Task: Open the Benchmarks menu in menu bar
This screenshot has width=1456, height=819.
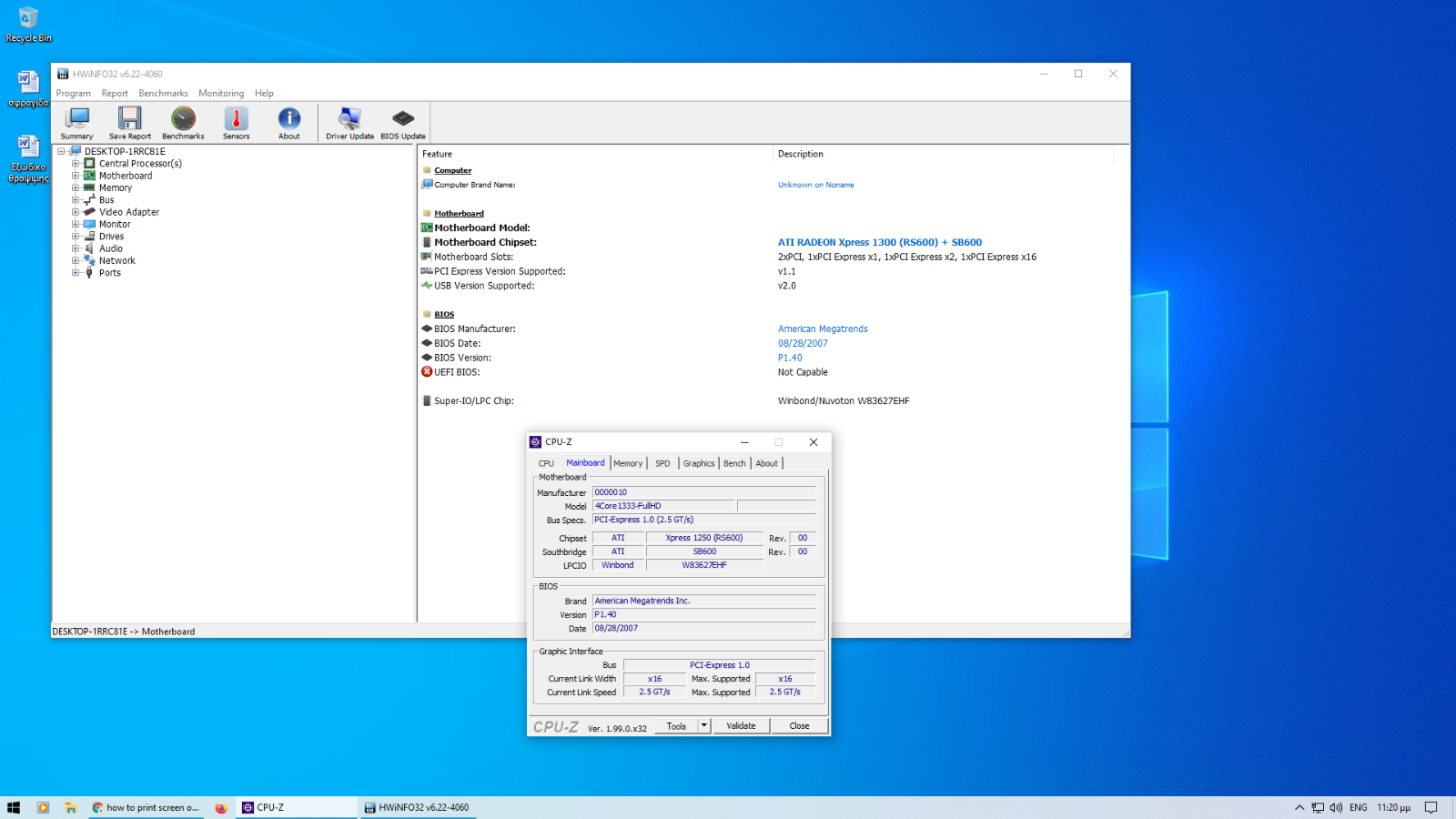Action: coord(163,93)
